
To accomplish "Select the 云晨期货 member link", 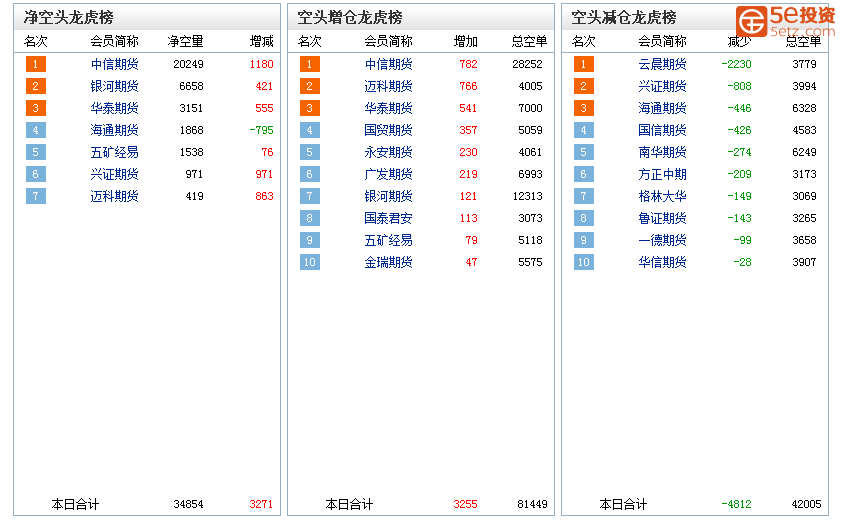I will click(663, 65).
